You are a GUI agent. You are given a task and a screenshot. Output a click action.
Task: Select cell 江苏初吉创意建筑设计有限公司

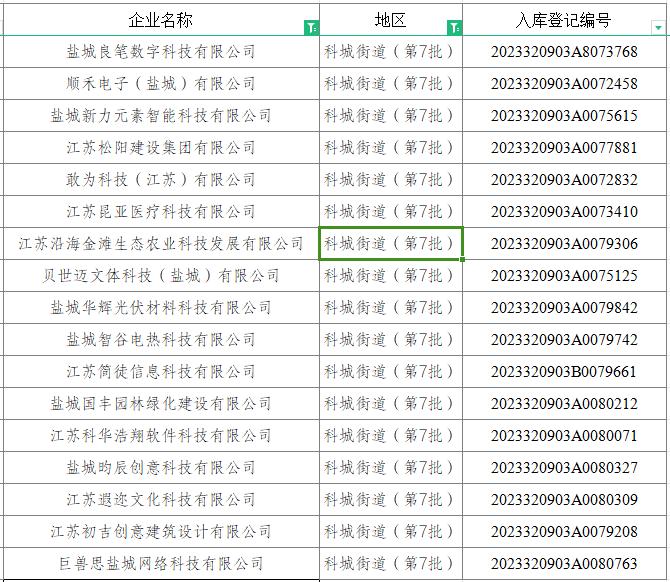point(161,532)
